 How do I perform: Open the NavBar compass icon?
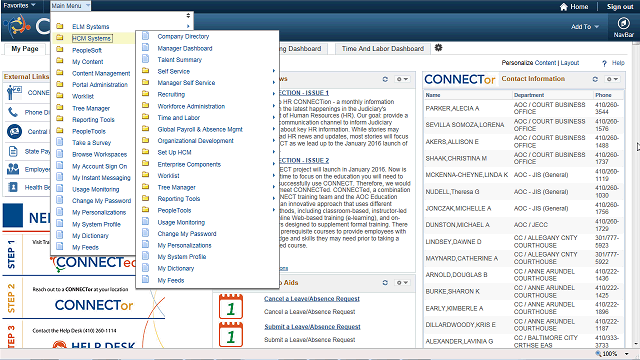(623, 23)
